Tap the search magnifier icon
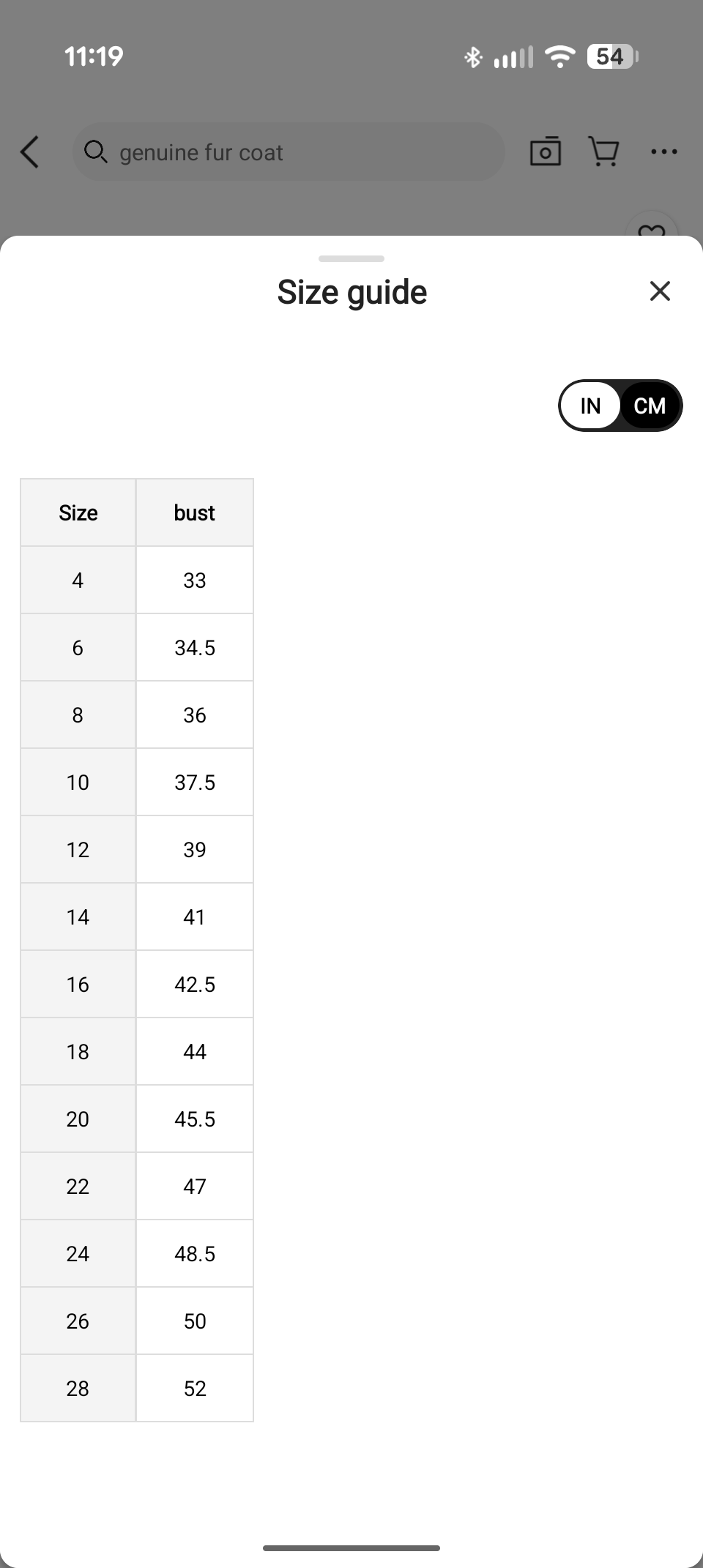Viewport: 703px width, 1568px height. point(95,152)
